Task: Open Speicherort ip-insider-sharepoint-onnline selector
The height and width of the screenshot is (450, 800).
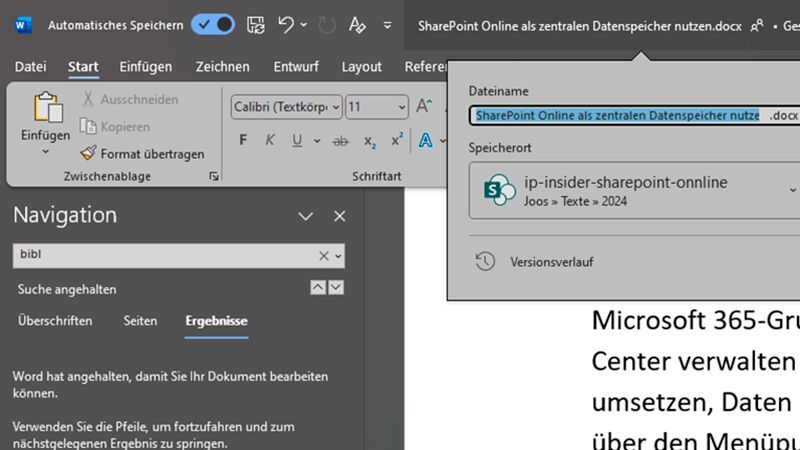Action: tap(634, 191)
